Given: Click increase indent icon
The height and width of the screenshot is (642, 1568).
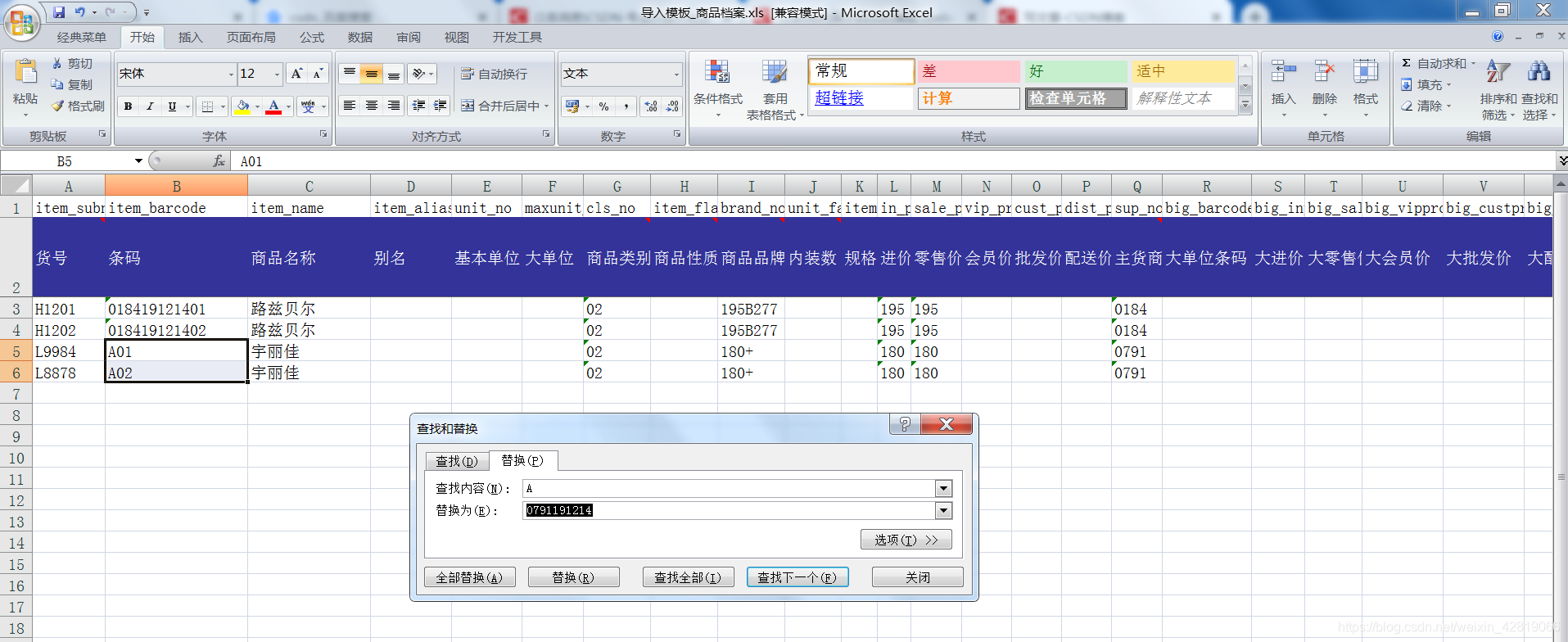Looking at the screenshot, I should 441,106.
